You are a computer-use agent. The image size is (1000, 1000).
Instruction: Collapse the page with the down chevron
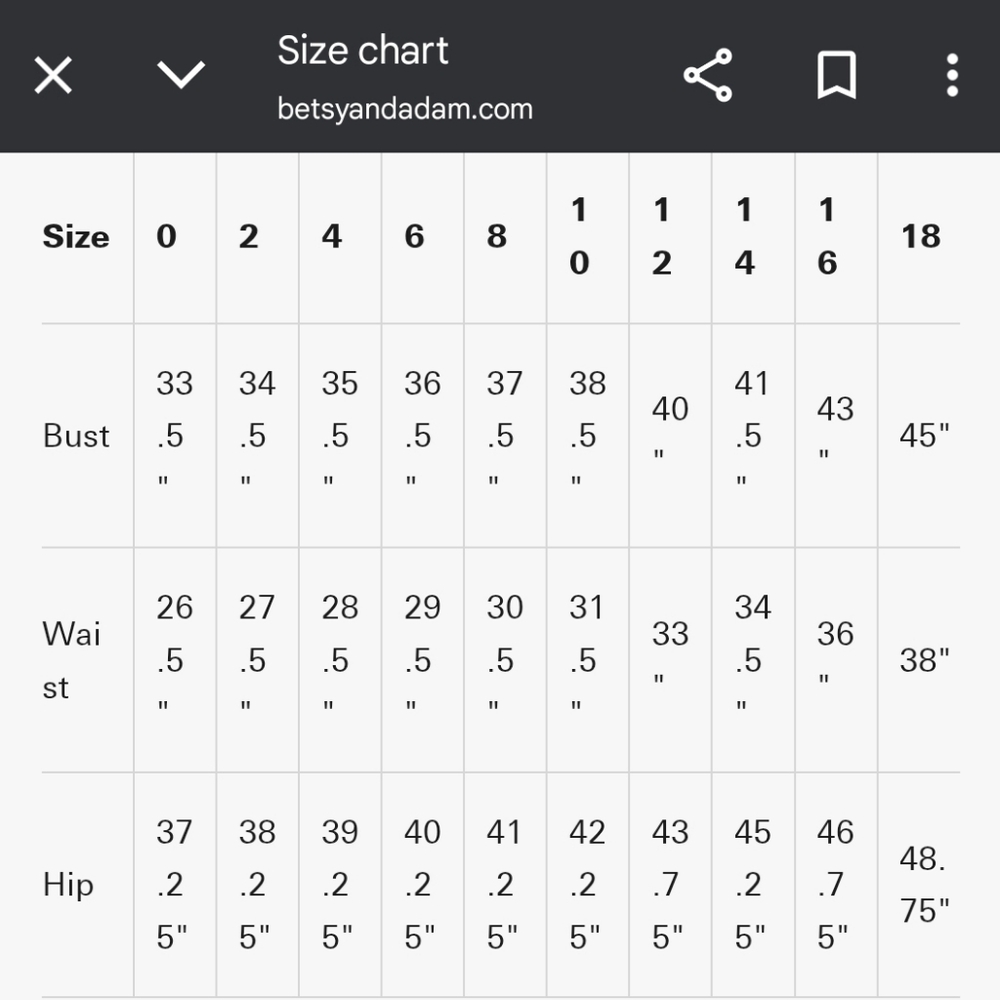pyautogui.click(x=181, y=75)
